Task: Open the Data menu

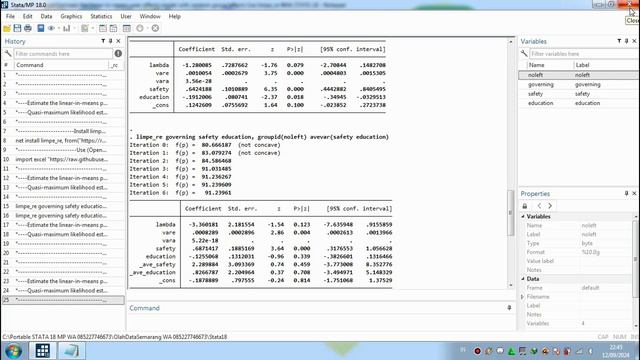Action: point(46,16)
